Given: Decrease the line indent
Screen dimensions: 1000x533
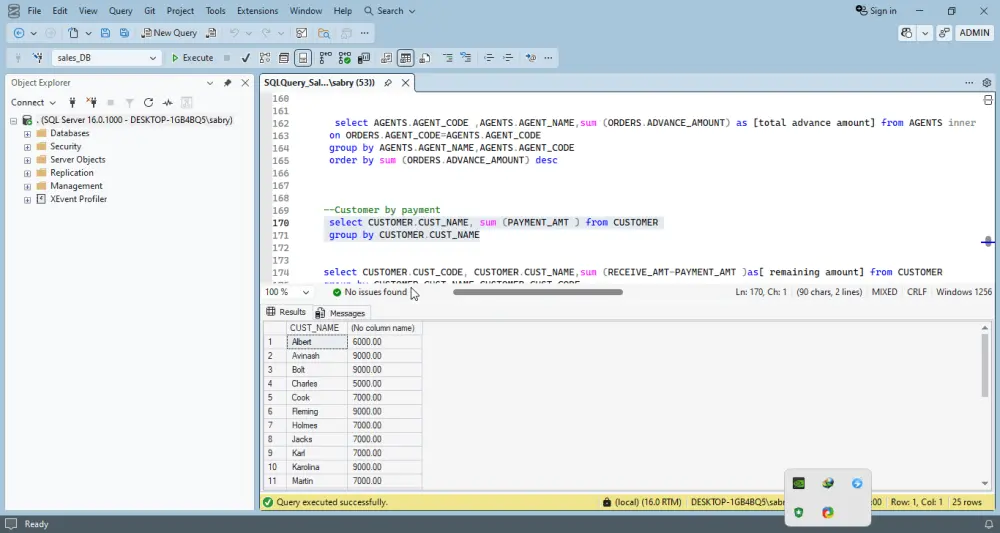Looking at the screenshot, I should pyautogui.click(x=489, y=58).
